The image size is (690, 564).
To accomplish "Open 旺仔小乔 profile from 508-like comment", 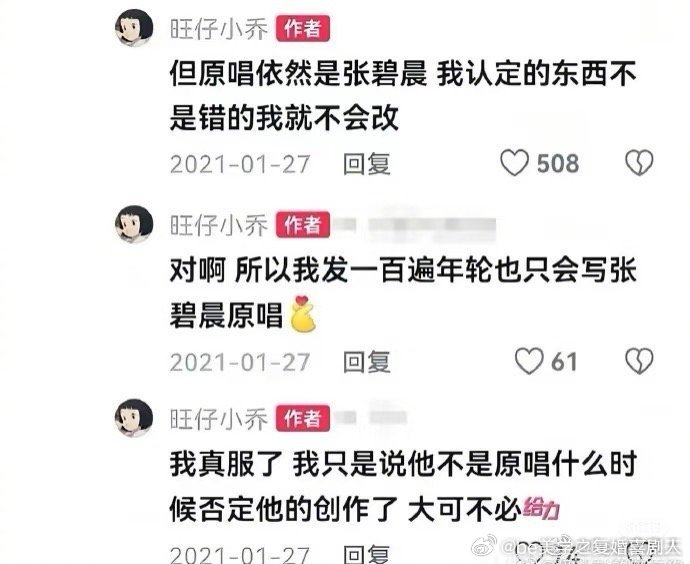I will point(219,29).
